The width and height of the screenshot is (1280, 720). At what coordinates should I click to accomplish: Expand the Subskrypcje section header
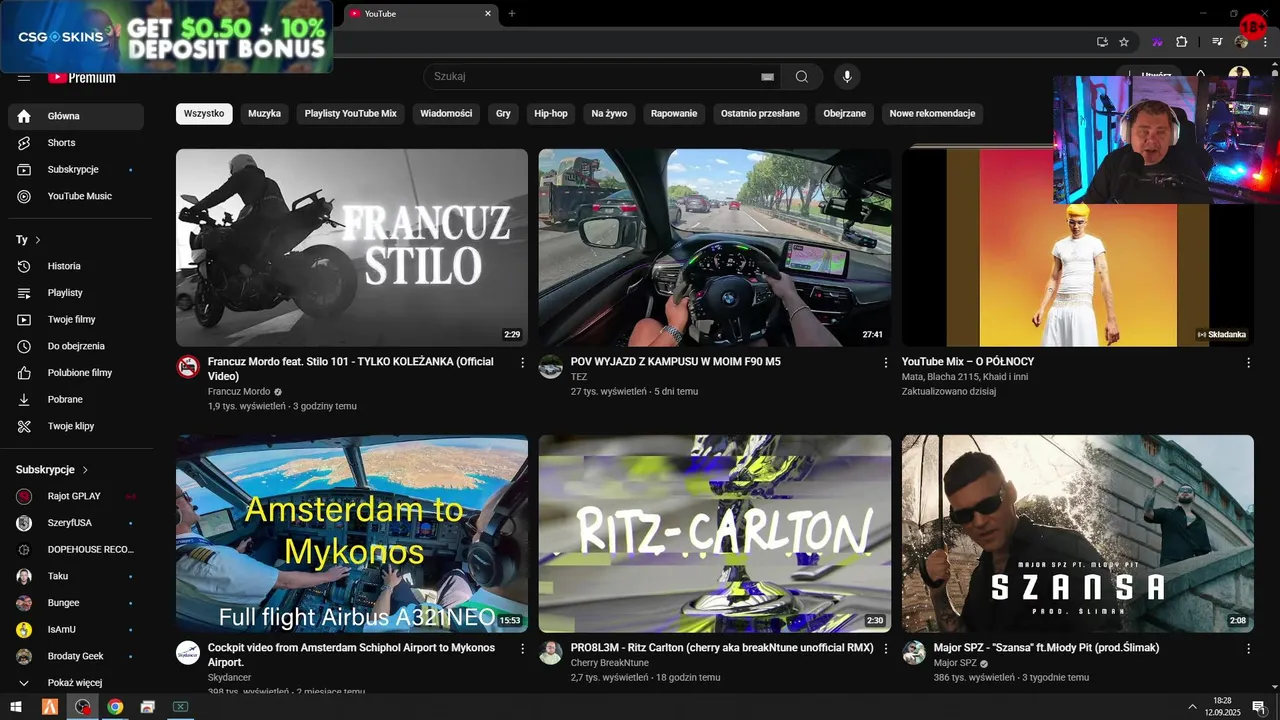point(52,470)
